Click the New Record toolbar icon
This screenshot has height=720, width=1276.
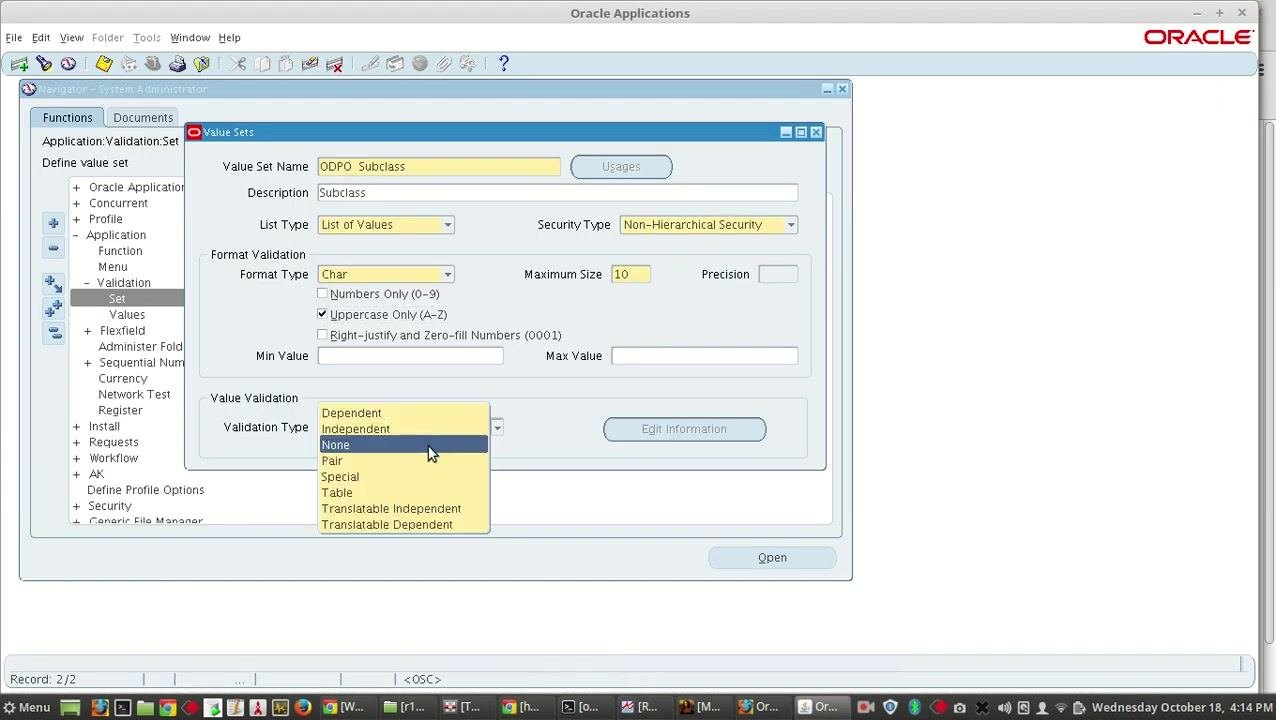point(19,64)
